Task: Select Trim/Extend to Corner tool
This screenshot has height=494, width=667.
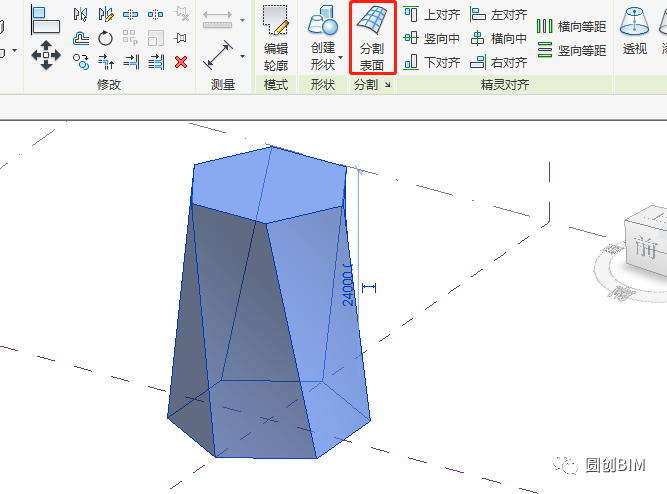Action: pyautogui.click(x=106, y=62)
